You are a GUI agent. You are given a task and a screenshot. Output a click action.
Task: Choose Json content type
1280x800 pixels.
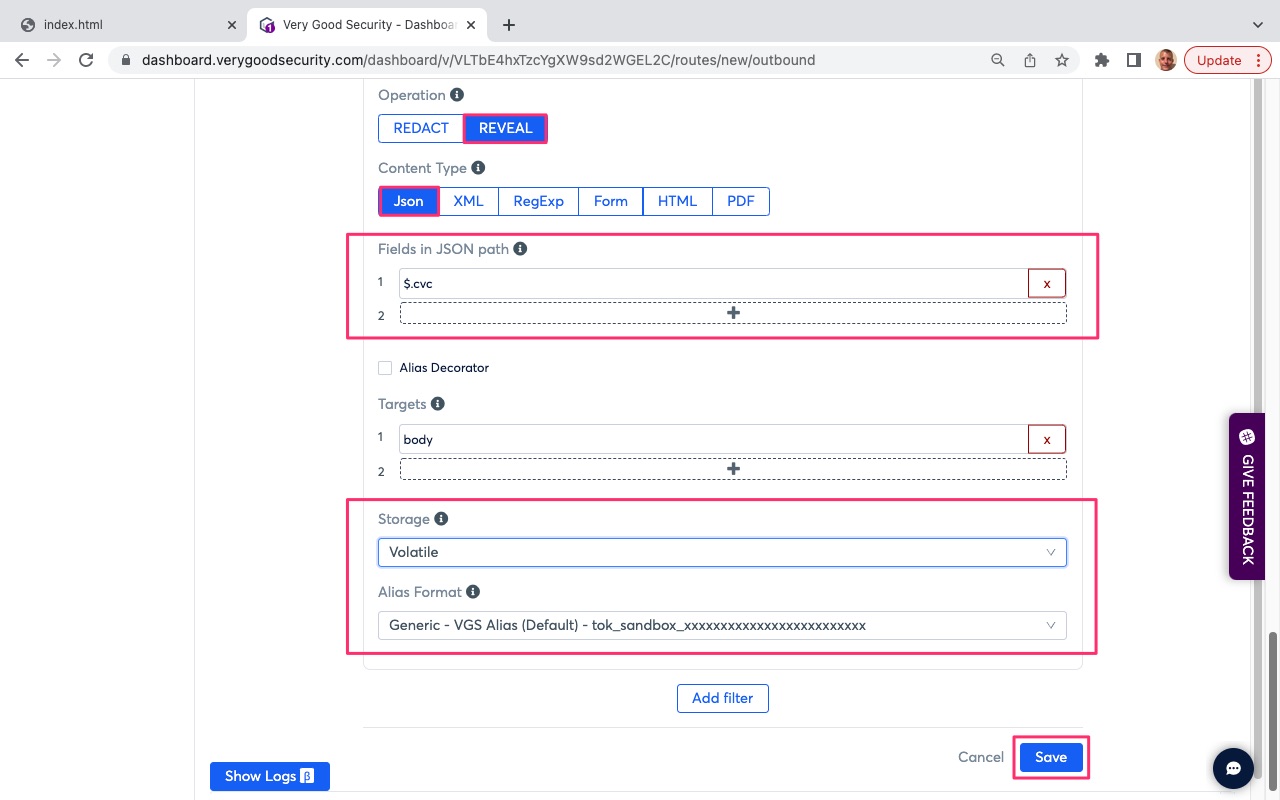[x=408, y=201]
